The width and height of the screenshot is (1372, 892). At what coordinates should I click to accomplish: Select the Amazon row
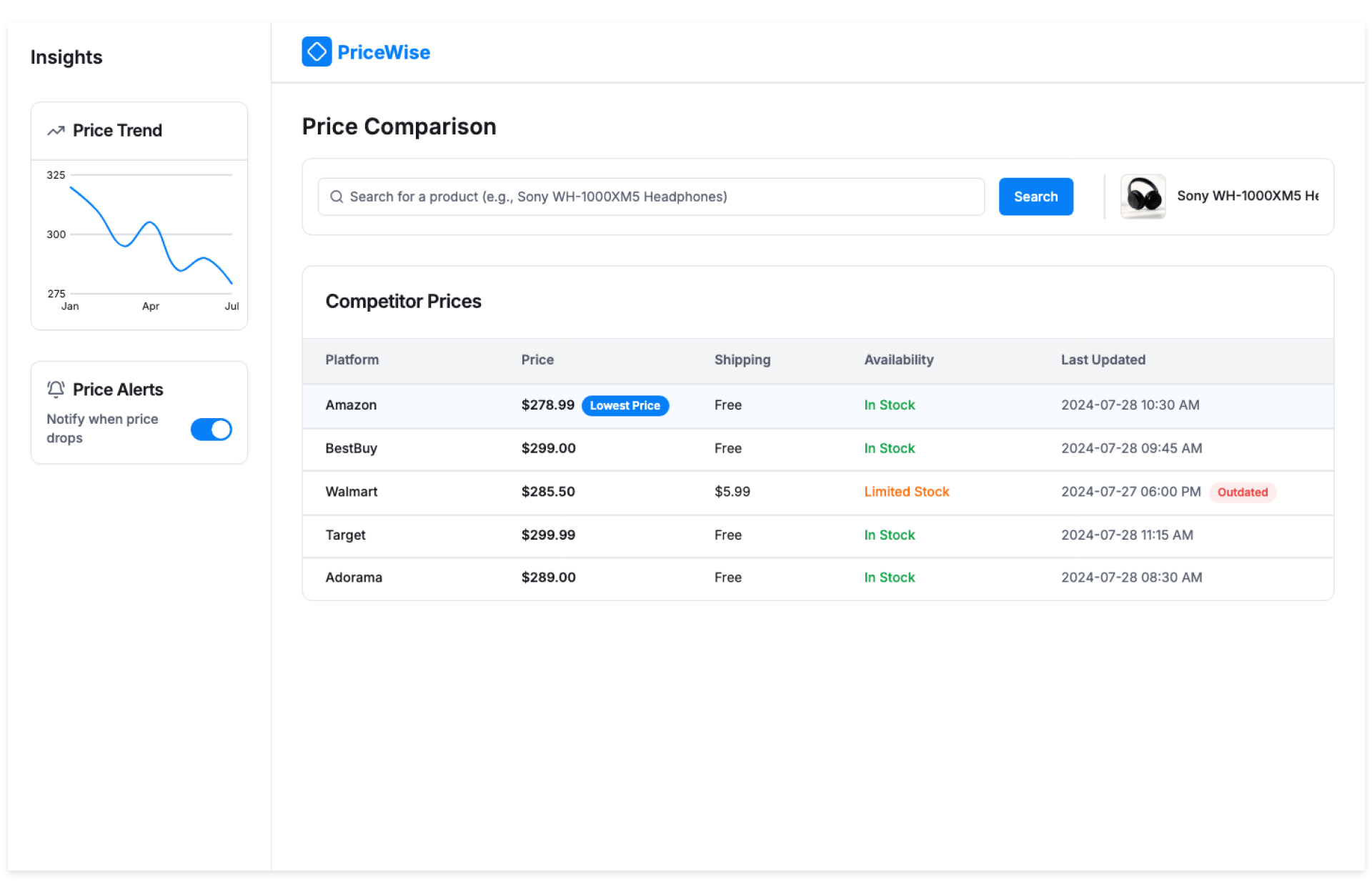(x=351, y=405)
